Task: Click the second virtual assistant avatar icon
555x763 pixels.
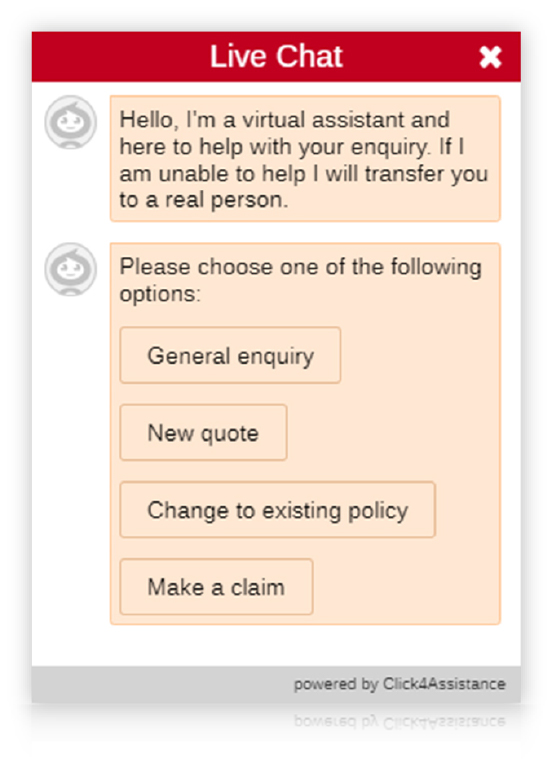Action: pos(71,269)
